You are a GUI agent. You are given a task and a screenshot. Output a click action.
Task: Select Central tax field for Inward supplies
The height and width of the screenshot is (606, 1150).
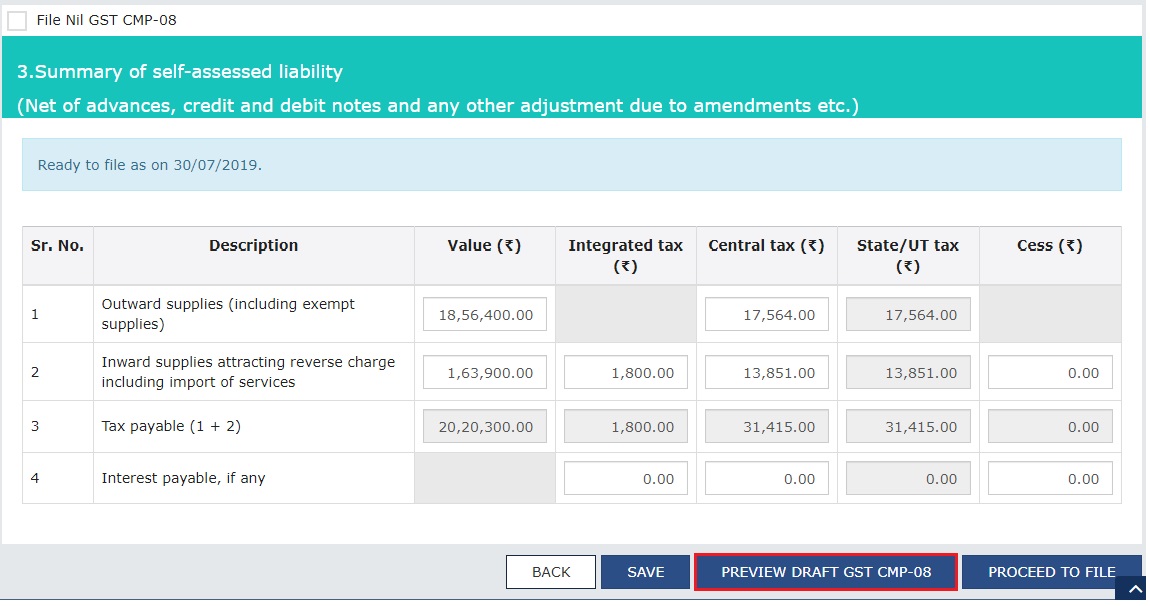(x=768, y=371)
